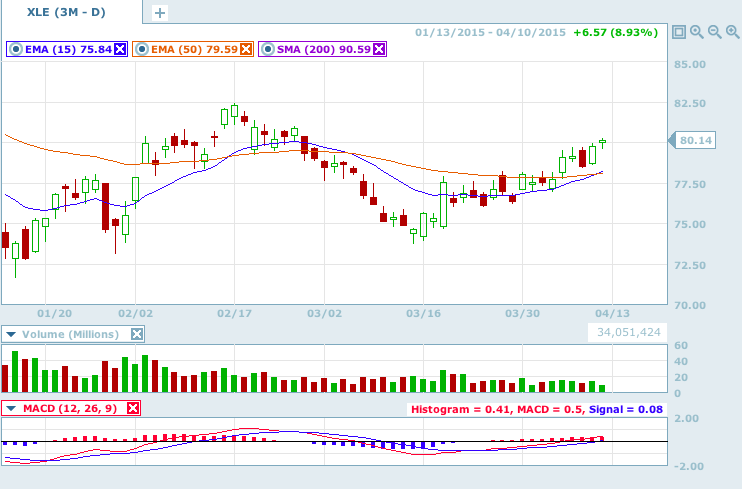748x489 pixels.
Task: Toggle EMA (15) indicator visibility circle
Action: 16,49
